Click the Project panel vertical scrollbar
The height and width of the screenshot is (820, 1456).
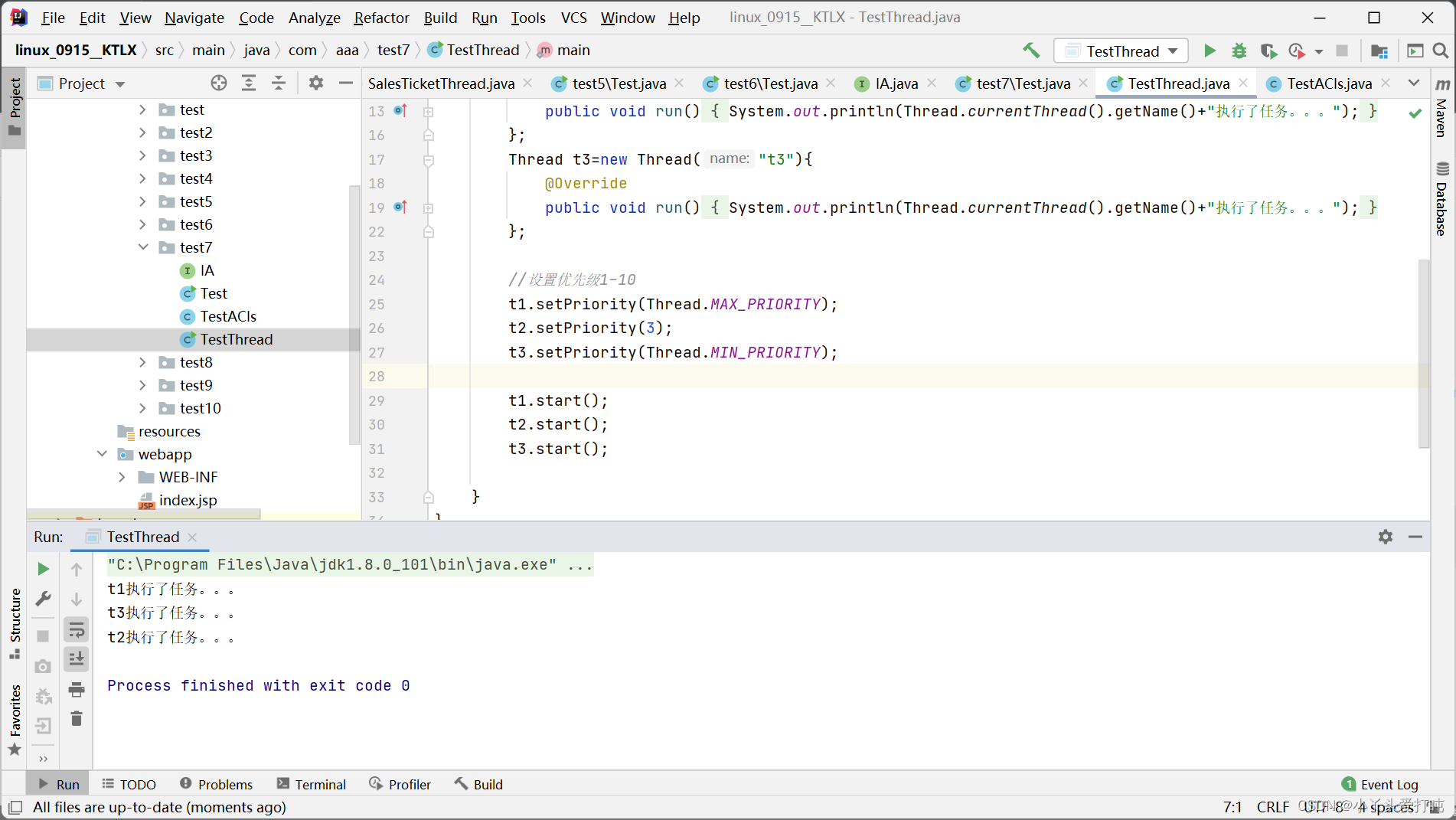coord(354,314)
